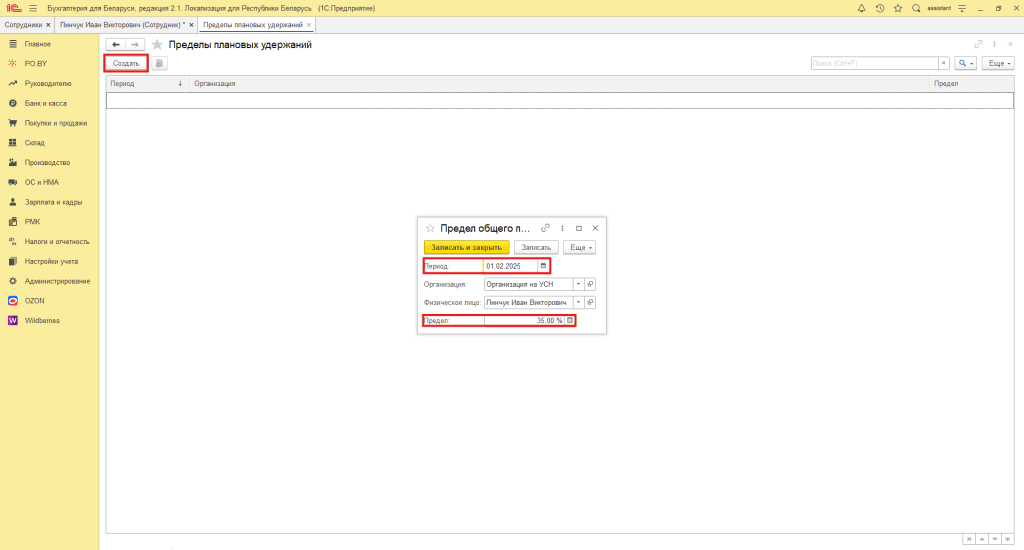Expand the Физическое лицо dropdown arrow
The image size is (1024, 550).
point(578,302)
